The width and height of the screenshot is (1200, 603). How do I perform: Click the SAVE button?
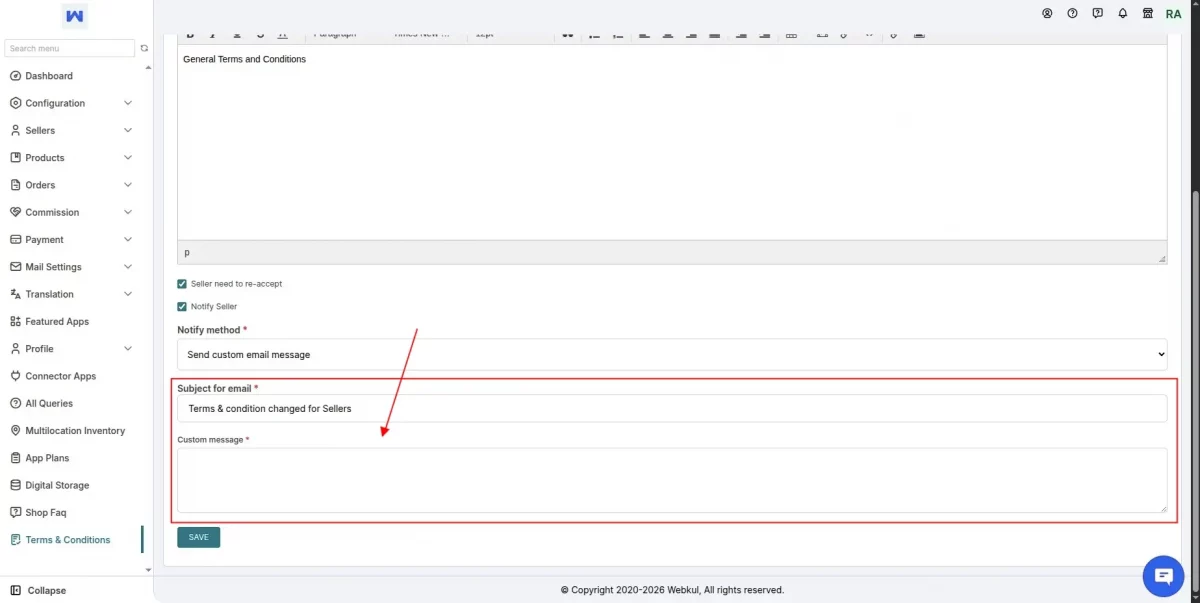click(x=198, y=537)
